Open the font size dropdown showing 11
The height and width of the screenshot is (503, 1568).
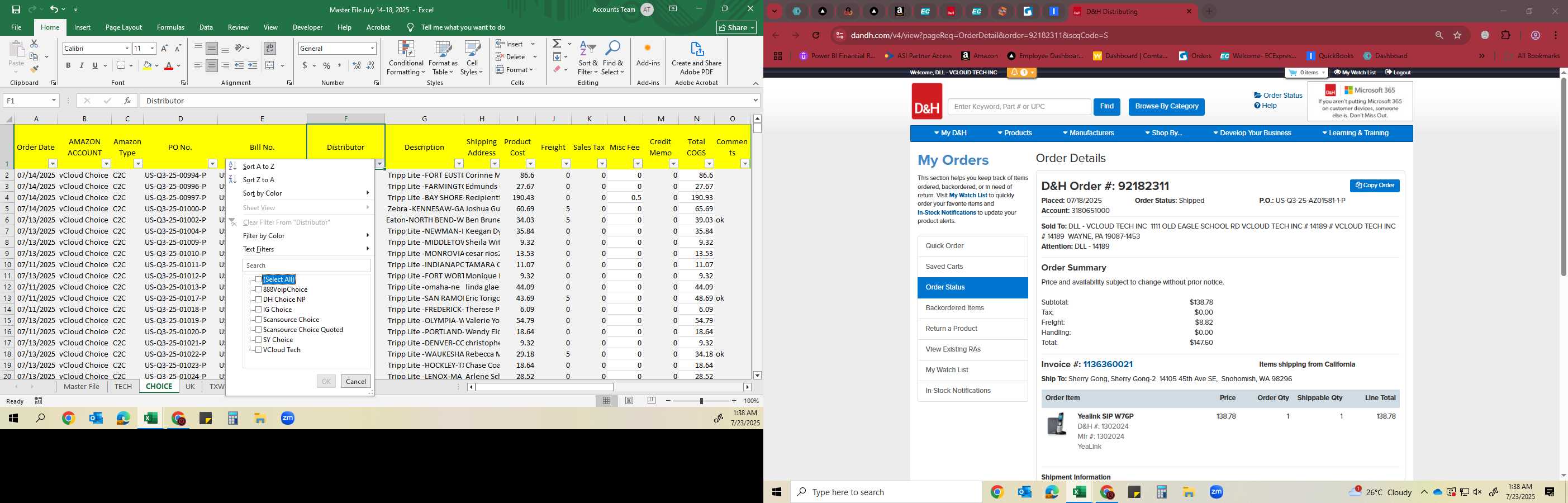point(152,48)
